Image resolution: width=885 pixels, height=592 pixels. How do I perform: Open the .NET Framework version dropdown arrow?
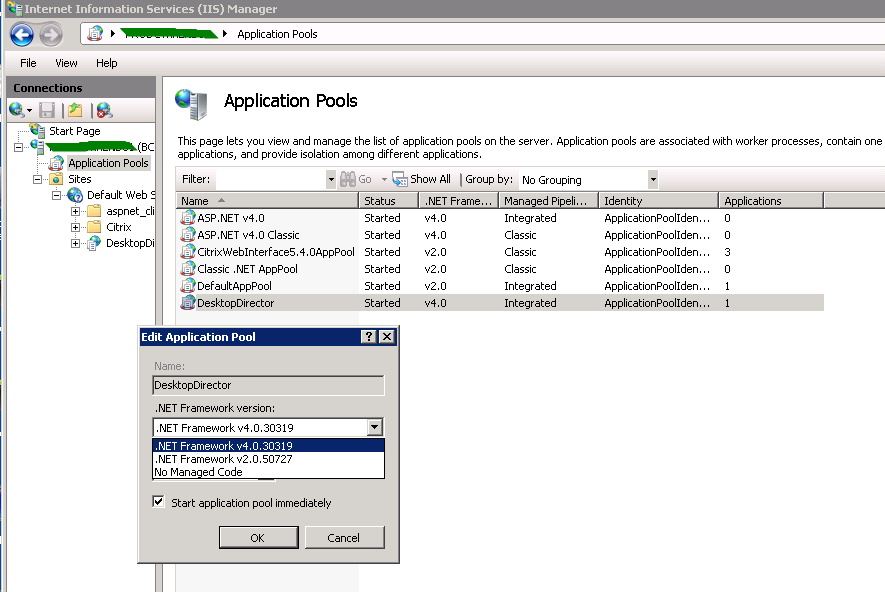click(x=375, y=427)
